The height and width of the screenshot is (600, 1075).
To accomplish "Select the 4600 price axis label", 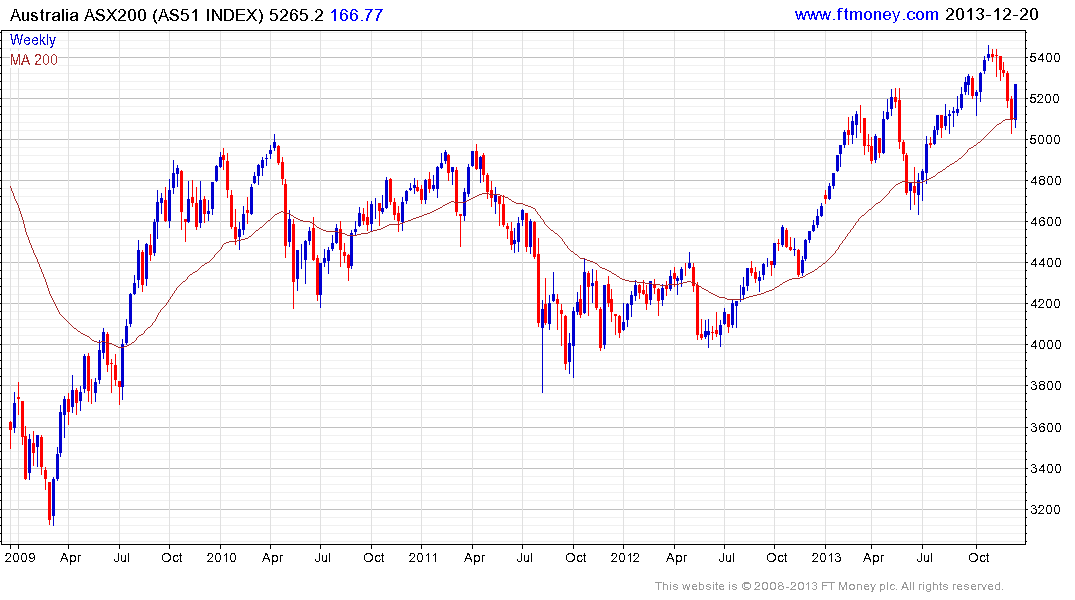I will tap(1045, 221).
